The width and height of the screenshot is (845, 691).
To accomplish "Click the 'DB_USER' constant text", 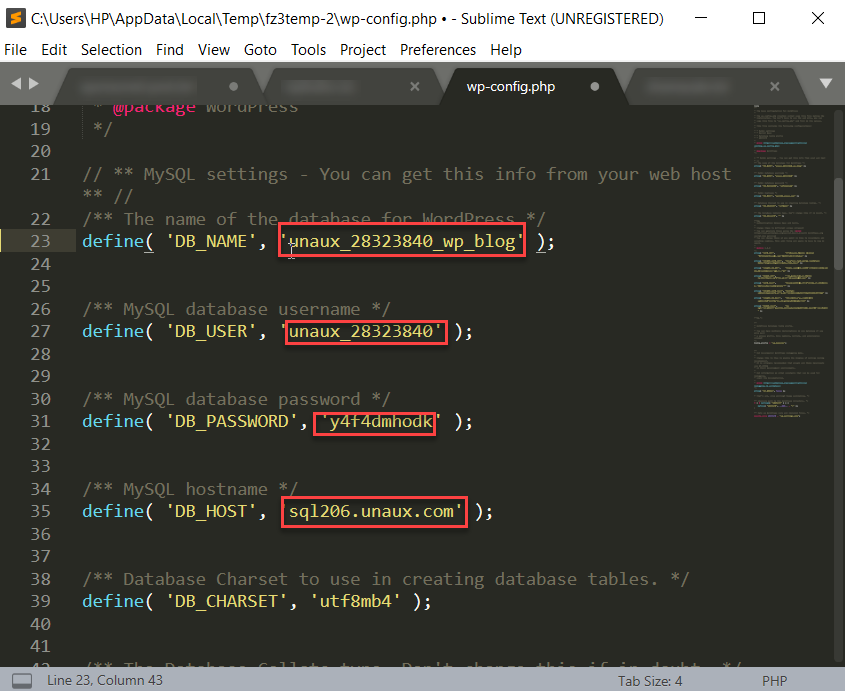I will click(211, 331).
